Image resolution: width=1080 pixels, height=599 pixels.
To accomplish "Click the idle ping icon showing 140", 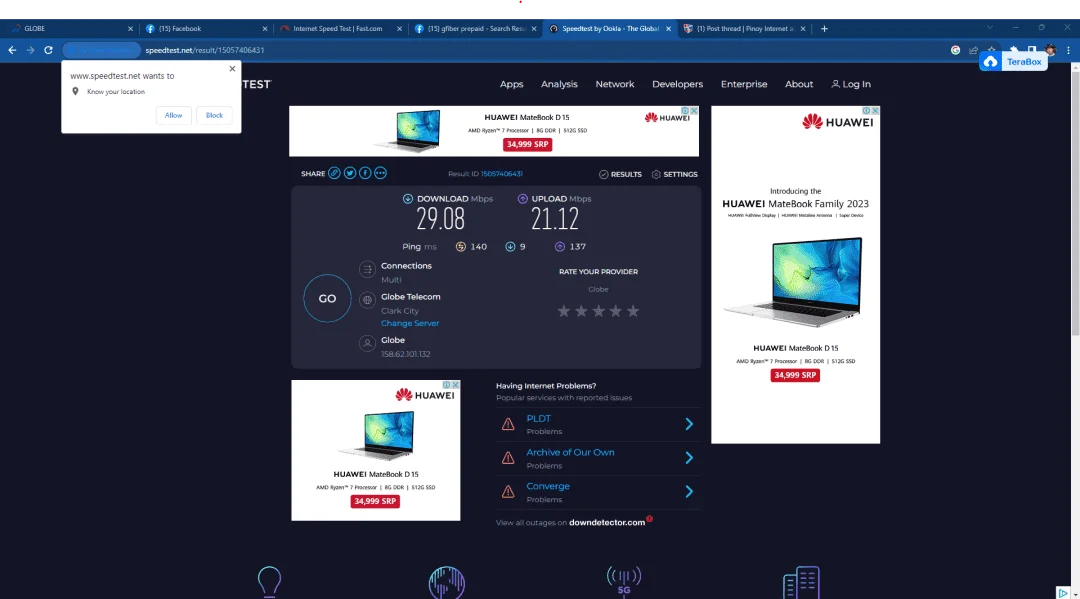I will point(461,246).
